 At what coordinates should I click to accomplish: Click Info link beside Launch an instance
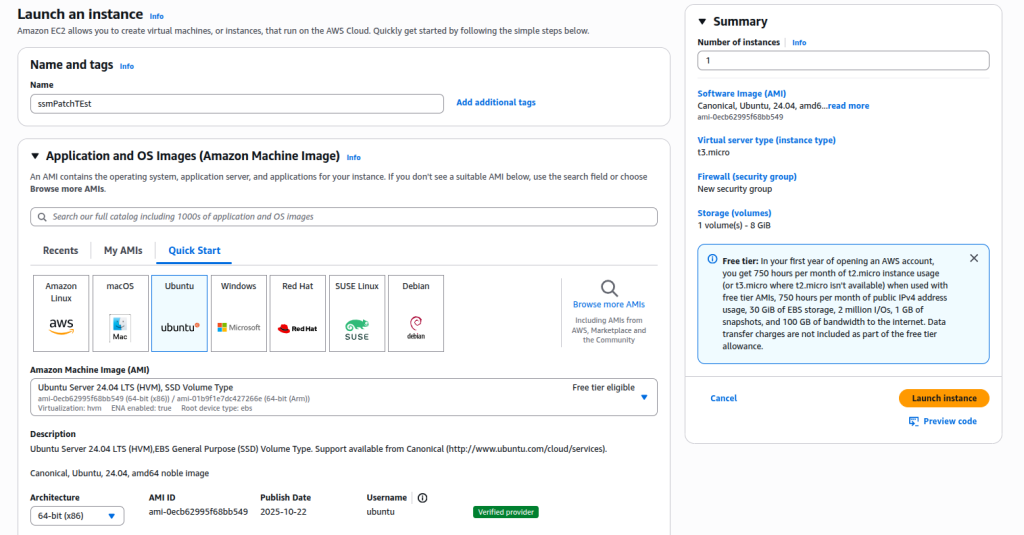(x=157, y=16)
